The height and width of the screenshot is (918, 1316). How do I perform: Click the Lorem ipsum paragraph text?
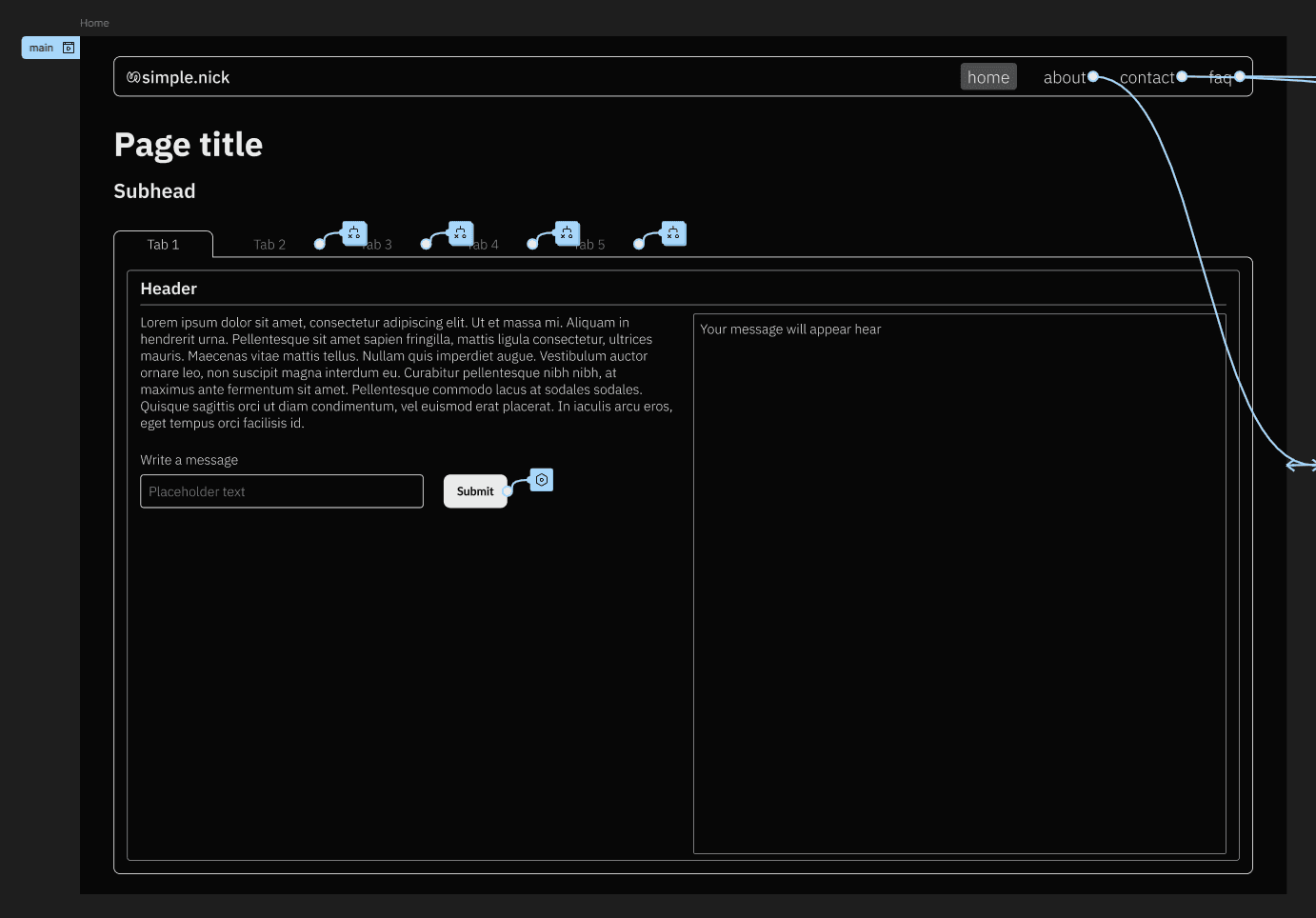(407, 372)
